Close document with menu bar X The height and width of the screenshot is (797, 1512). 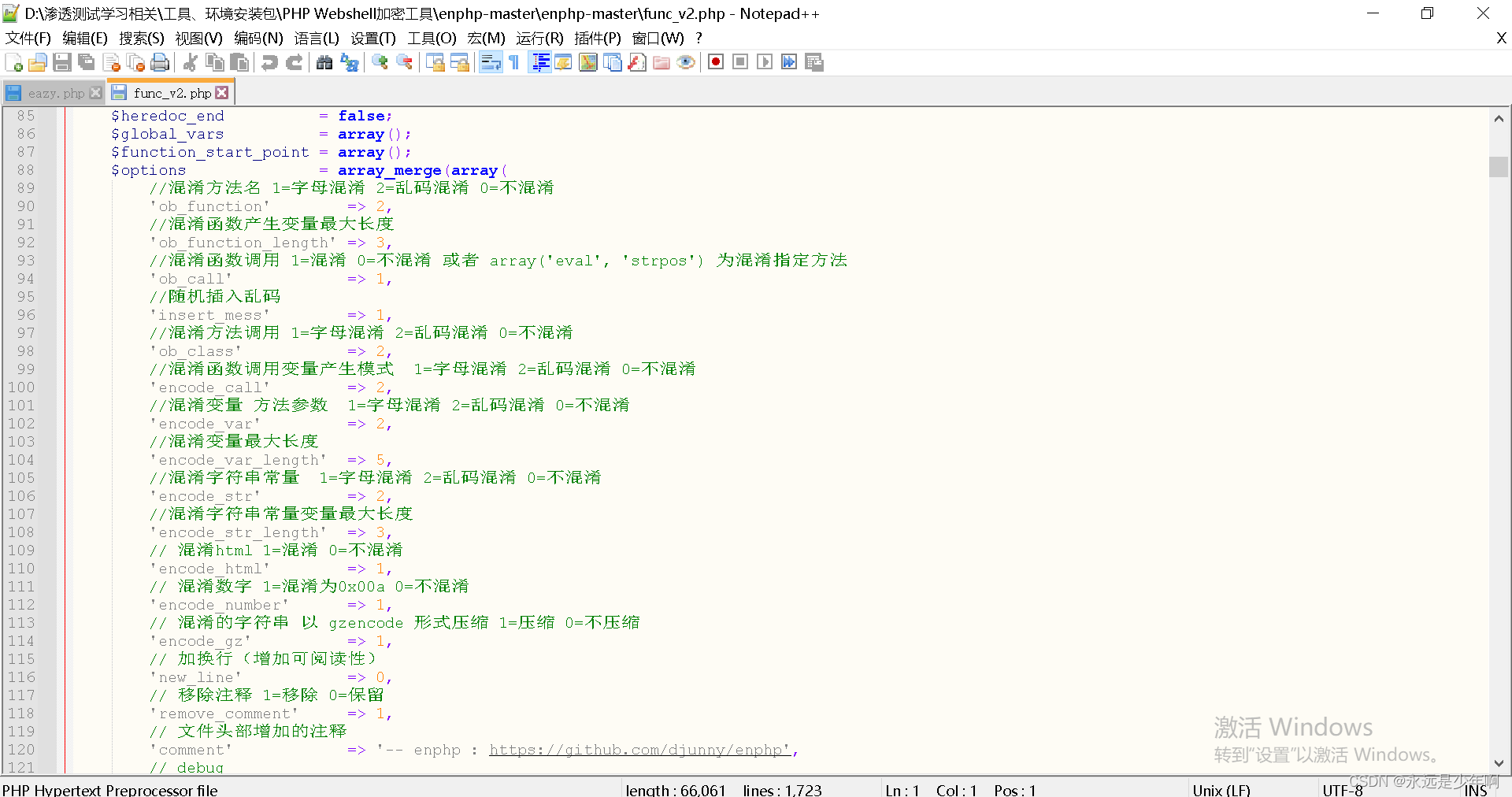point(1501,38)
